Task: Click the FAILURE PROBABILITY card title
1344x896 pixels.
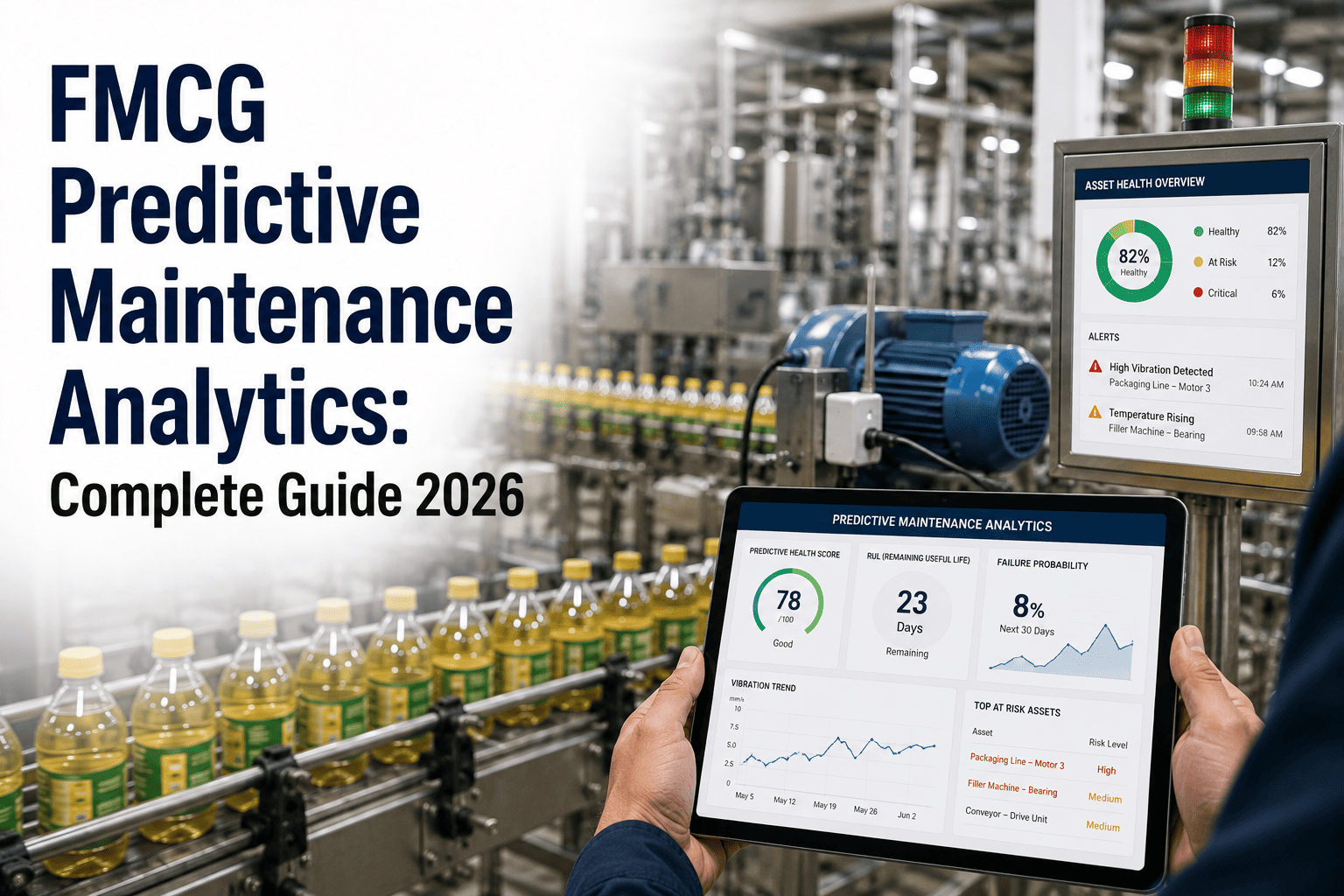Action: tap(1042, 564)
